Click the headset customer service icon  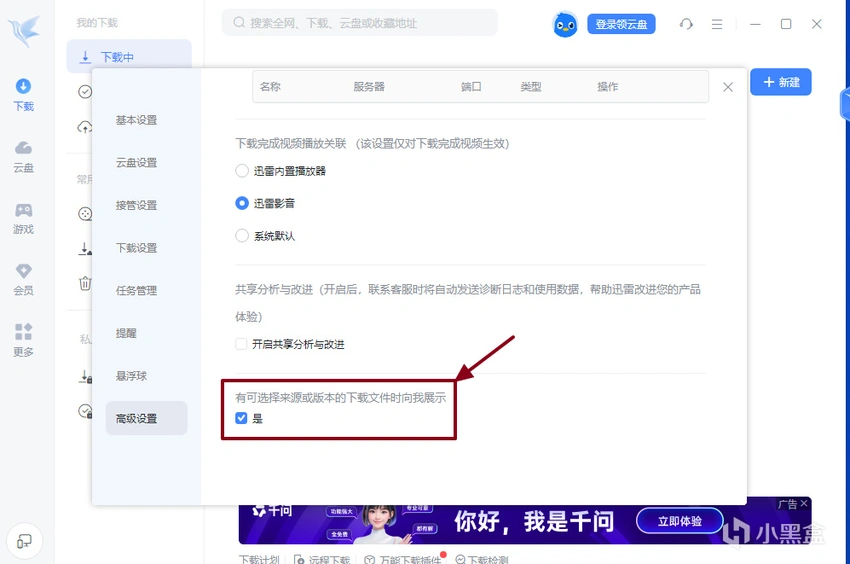pos(686,24)
